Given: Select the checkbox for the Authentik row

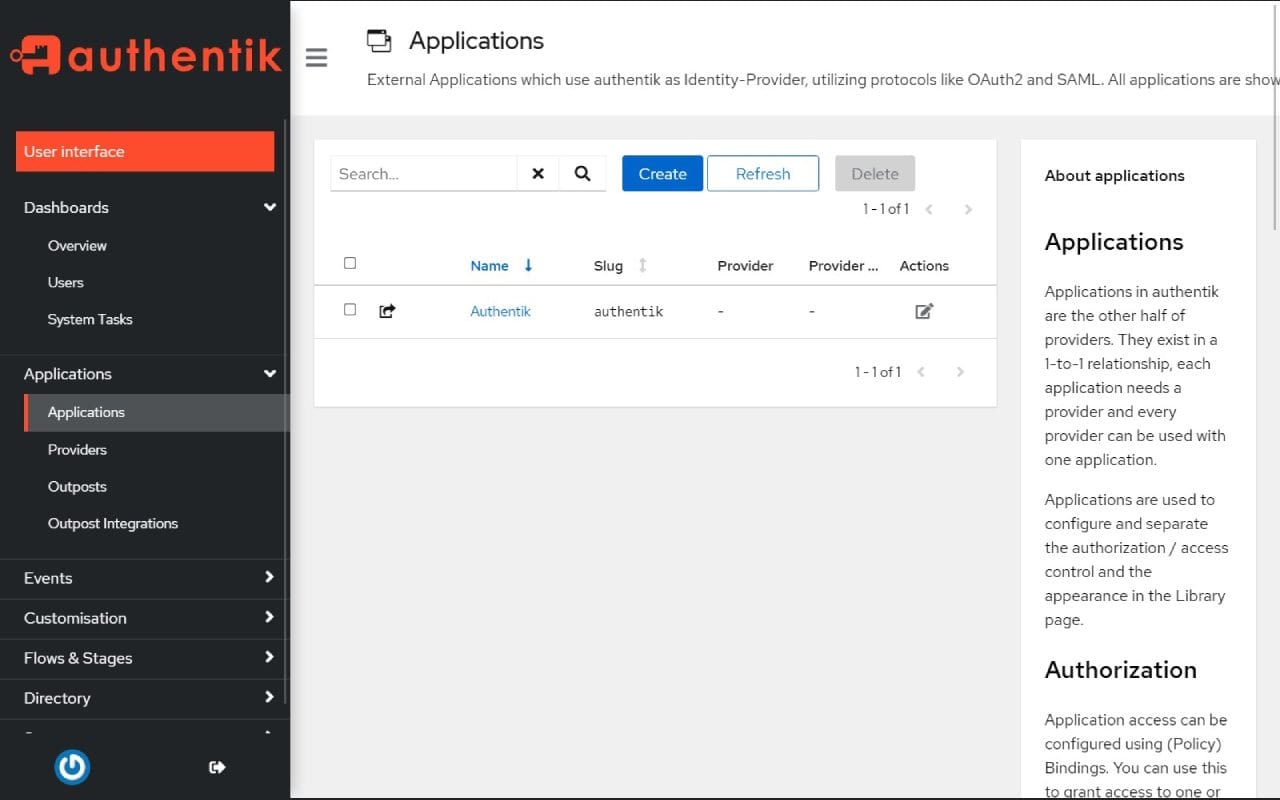Looking at the screenshot, I should point(350,309).
